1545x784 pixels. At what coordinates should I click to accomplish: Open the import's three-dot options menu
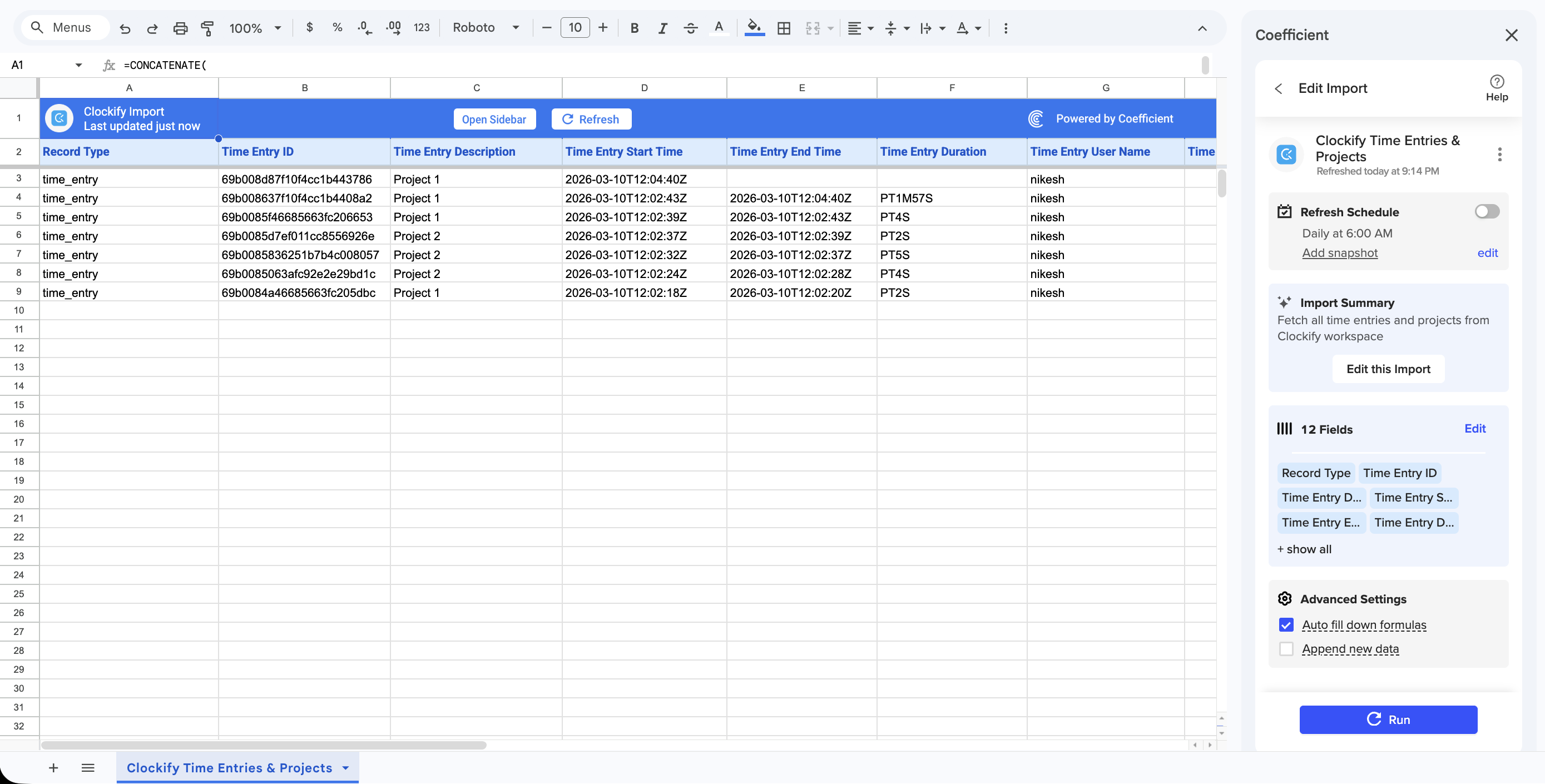coord(1499,155)
